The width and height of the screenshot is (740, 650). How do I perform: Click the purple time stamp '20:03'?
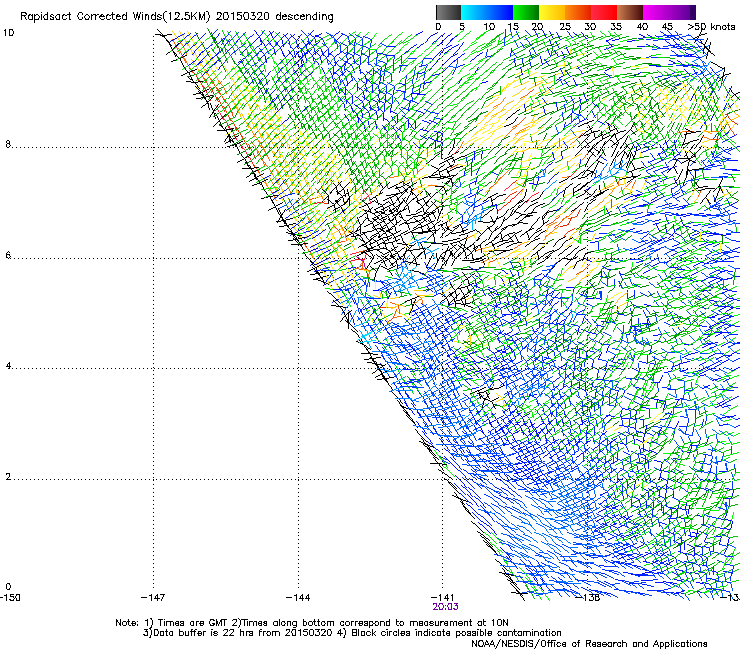445,607
